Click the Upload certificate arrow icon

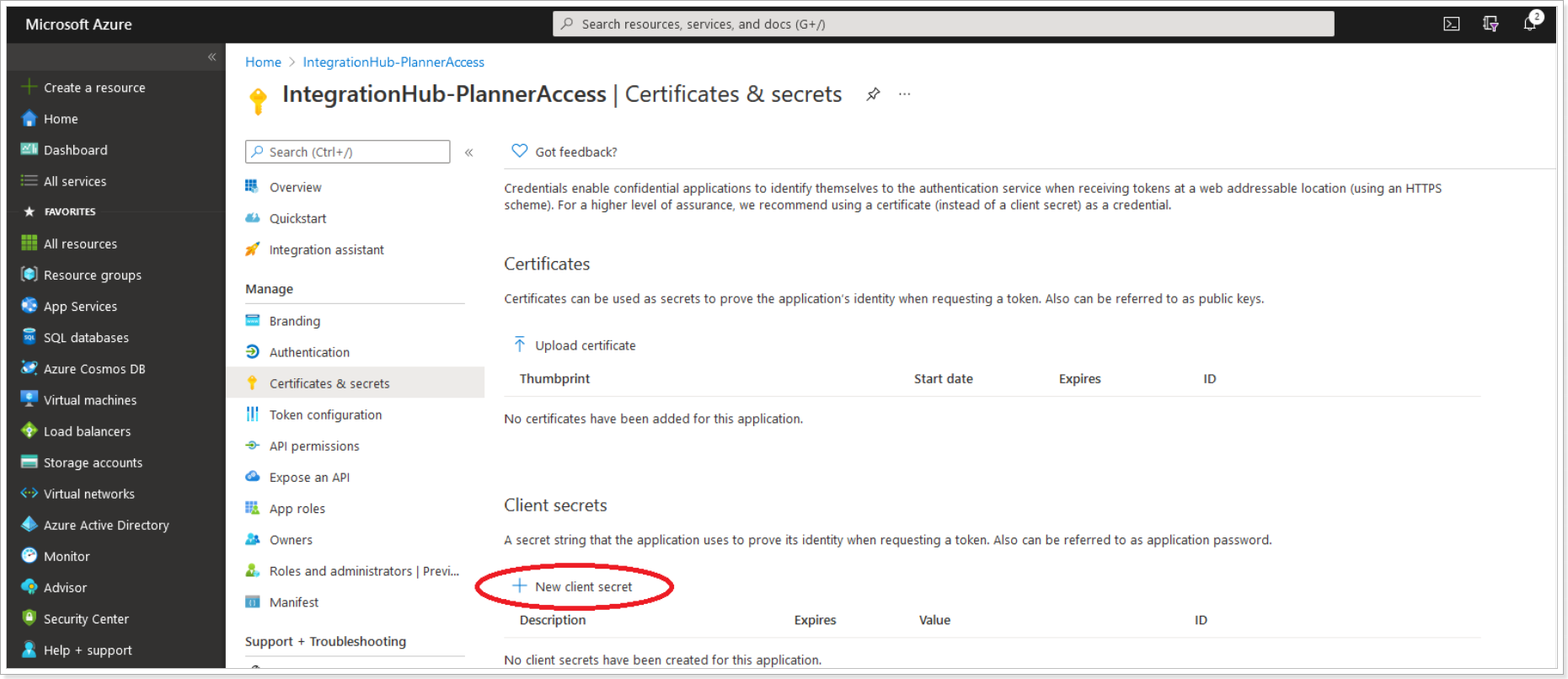520,345
